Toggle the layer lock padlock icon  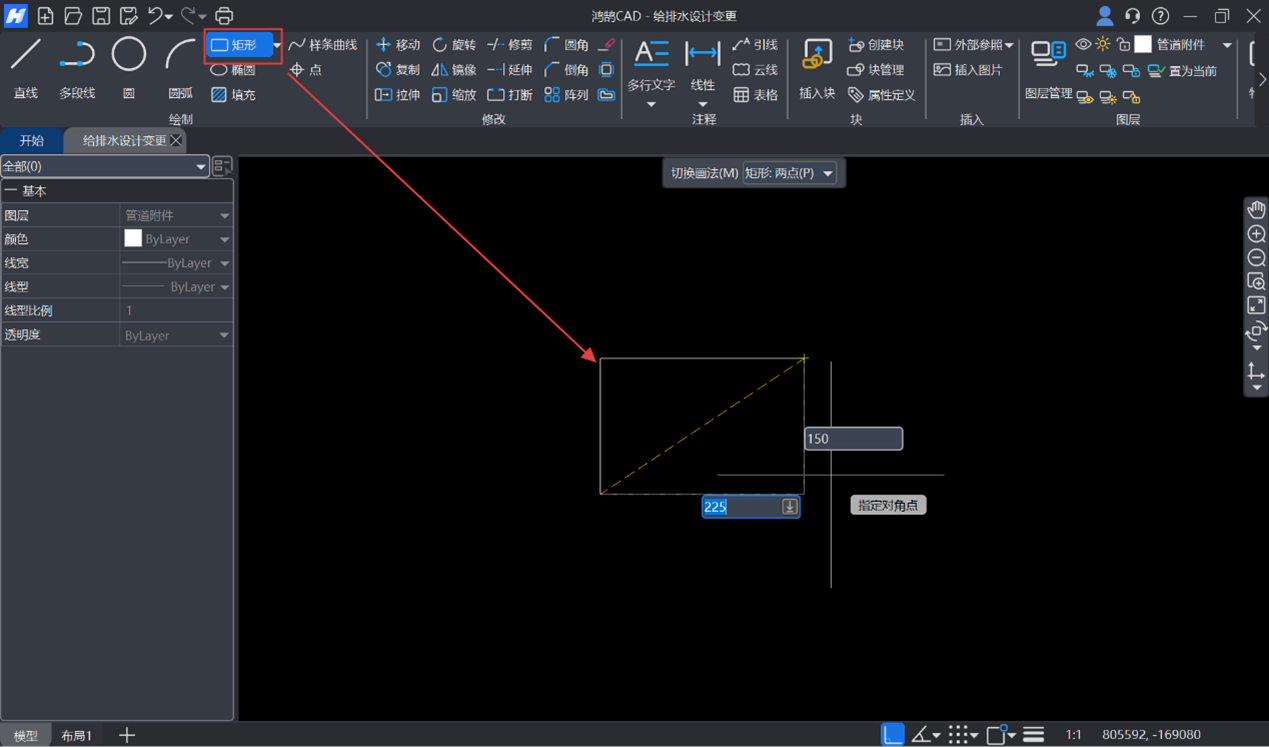coord(1123,45)
